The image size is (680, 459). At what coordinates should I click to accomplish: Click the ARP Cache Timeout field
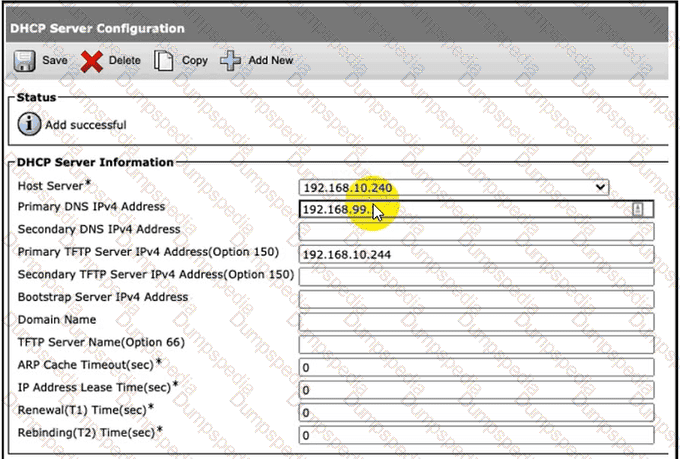pos(476,367)
